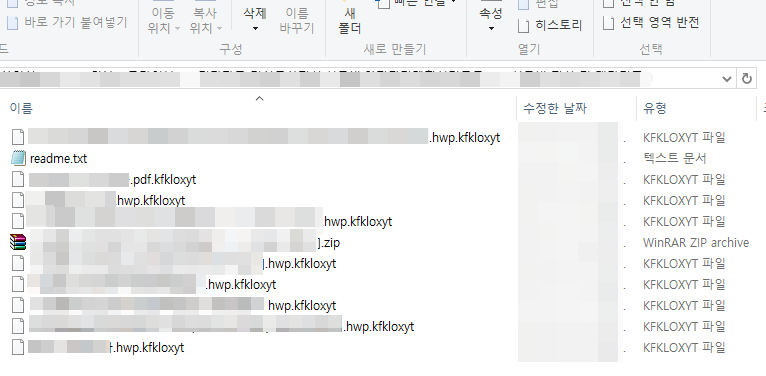Viewport: 766px width, 376px height.
Task: Expand the arrow beneath 삭제
Action: pyautogui.click(x=255, y=29)
